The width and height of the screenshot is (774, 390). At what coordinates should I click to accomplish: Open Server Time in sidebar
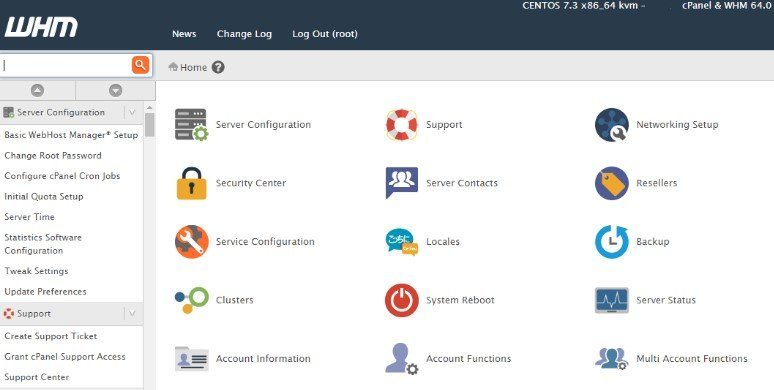pyautogui.click(x=29, y=217)
